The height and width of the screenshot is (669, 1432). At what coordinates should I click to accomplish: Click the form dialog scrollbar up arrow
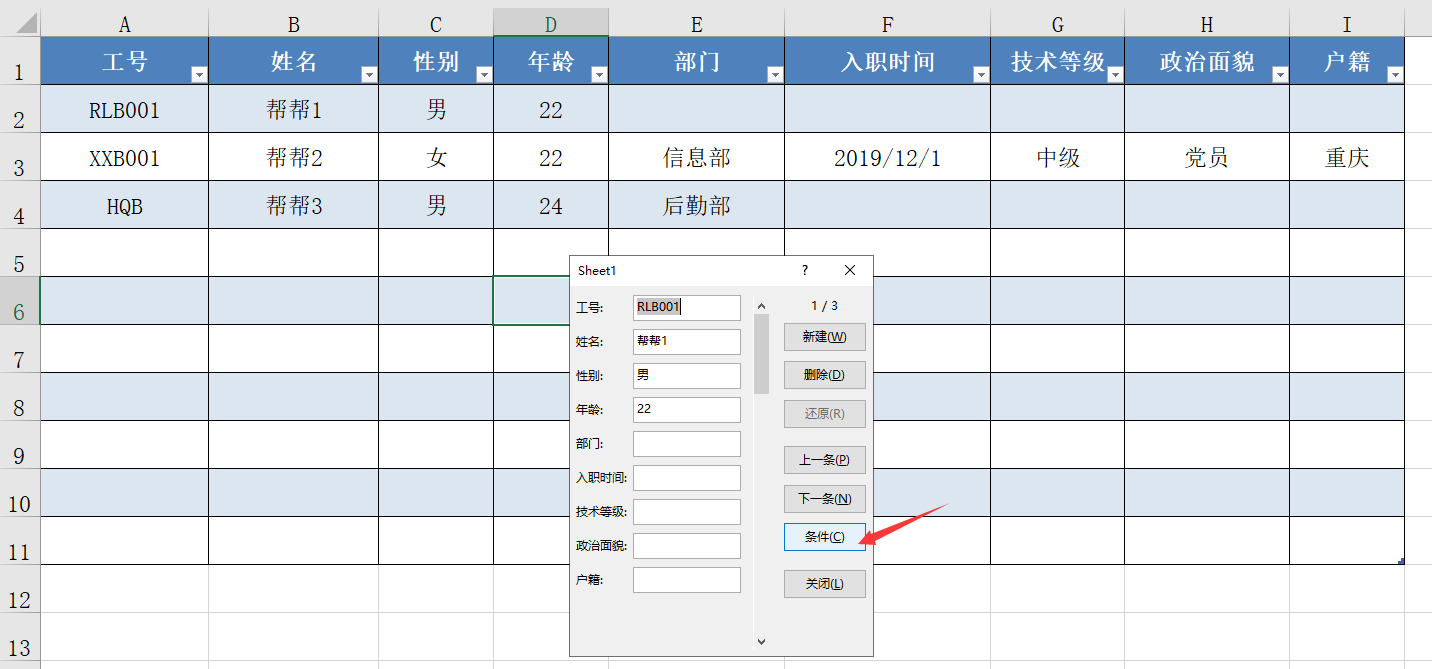pyautogui.click(x=761, y=306)
